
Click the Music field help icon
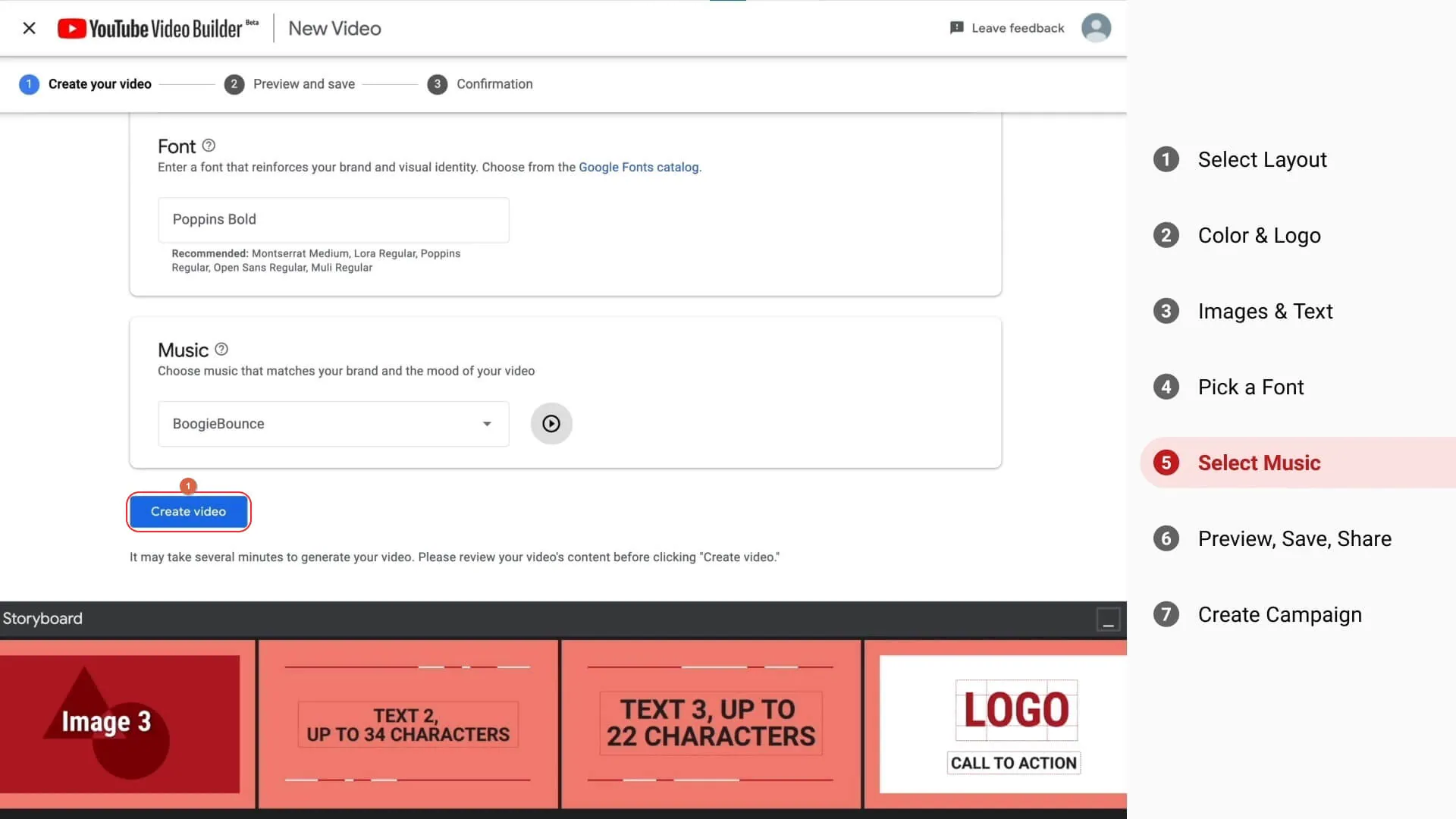[x=220, y=349]
